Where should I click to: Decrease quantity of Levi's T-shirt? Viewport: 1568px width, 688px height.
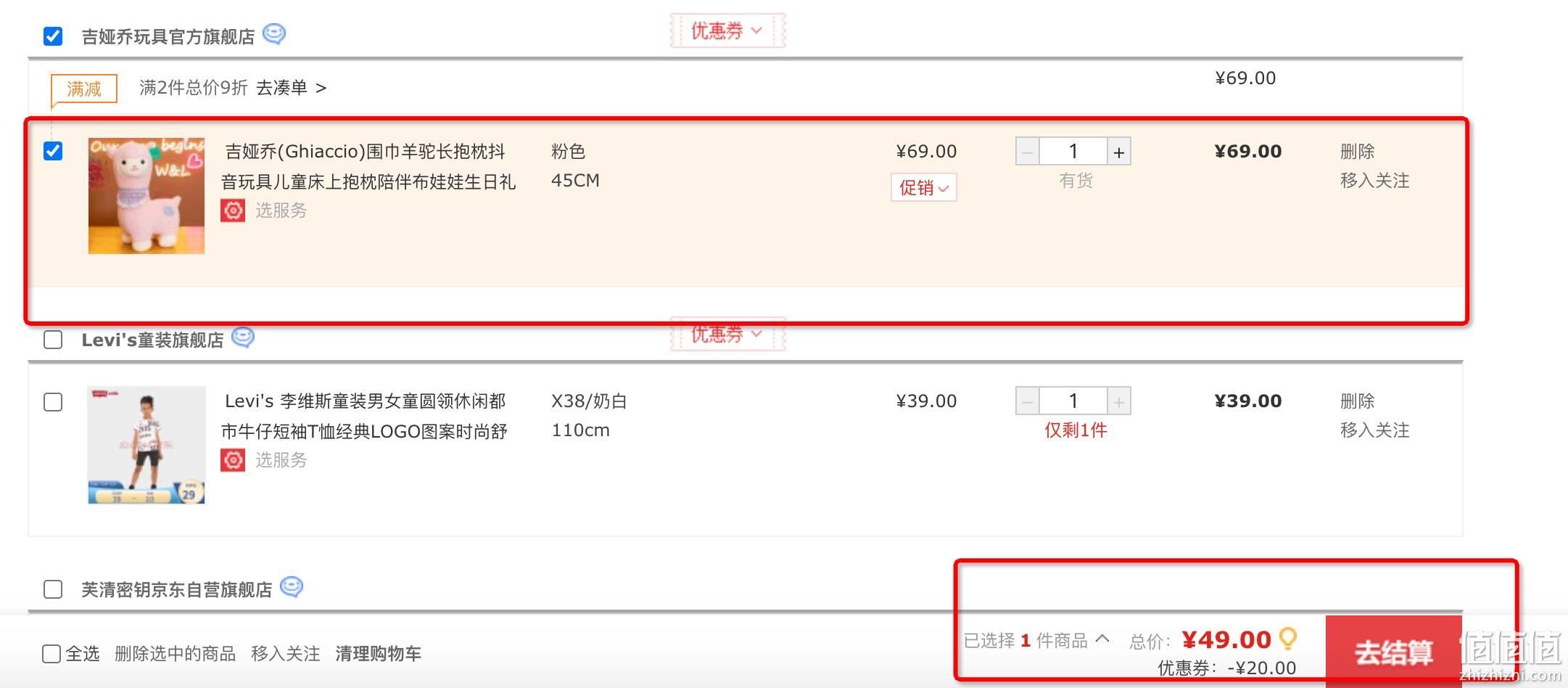(x=1027, y=401)
